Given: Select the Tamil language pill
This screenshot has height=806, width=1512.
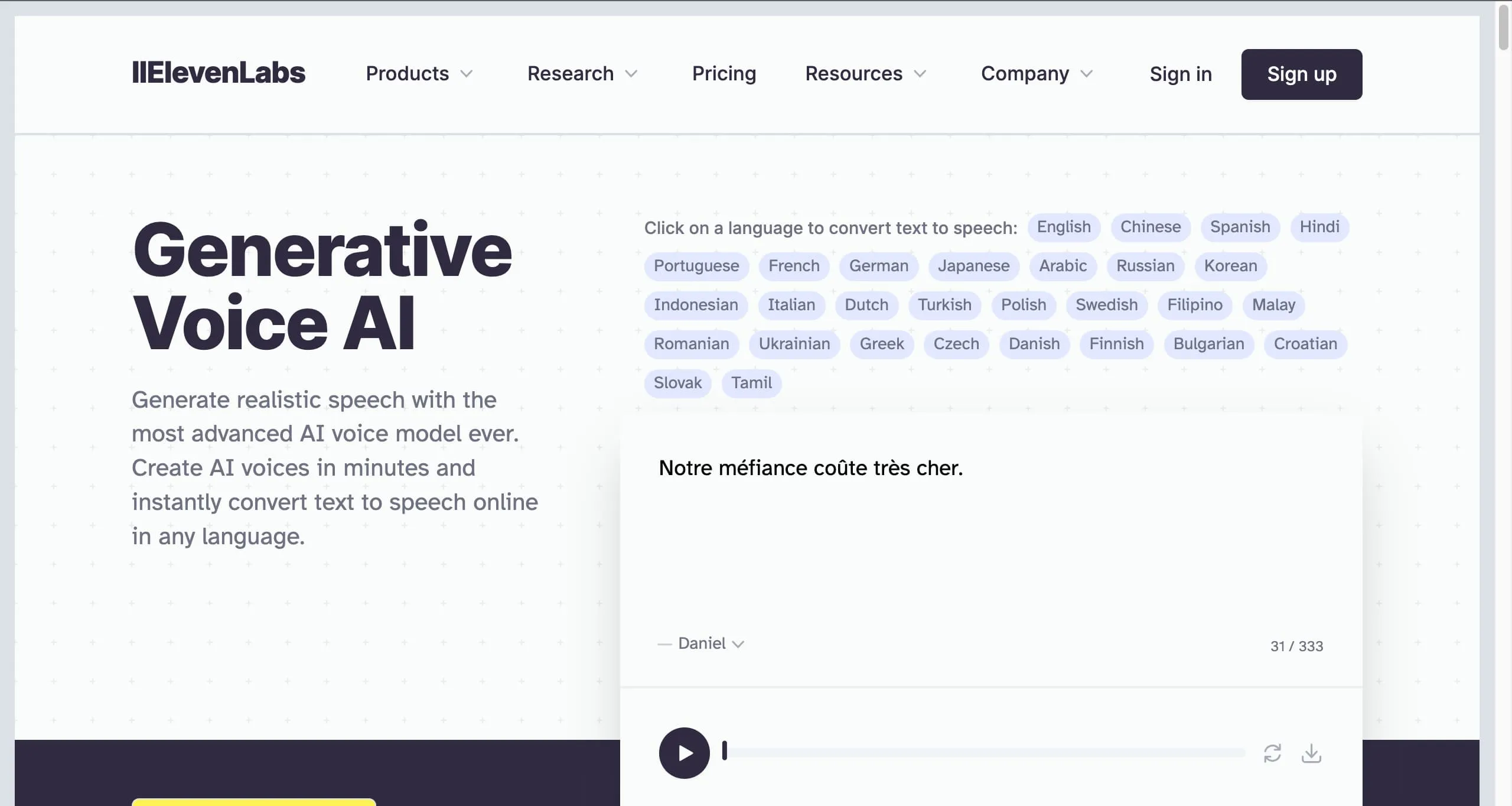Looking at the screenshot, I should 751,383.
